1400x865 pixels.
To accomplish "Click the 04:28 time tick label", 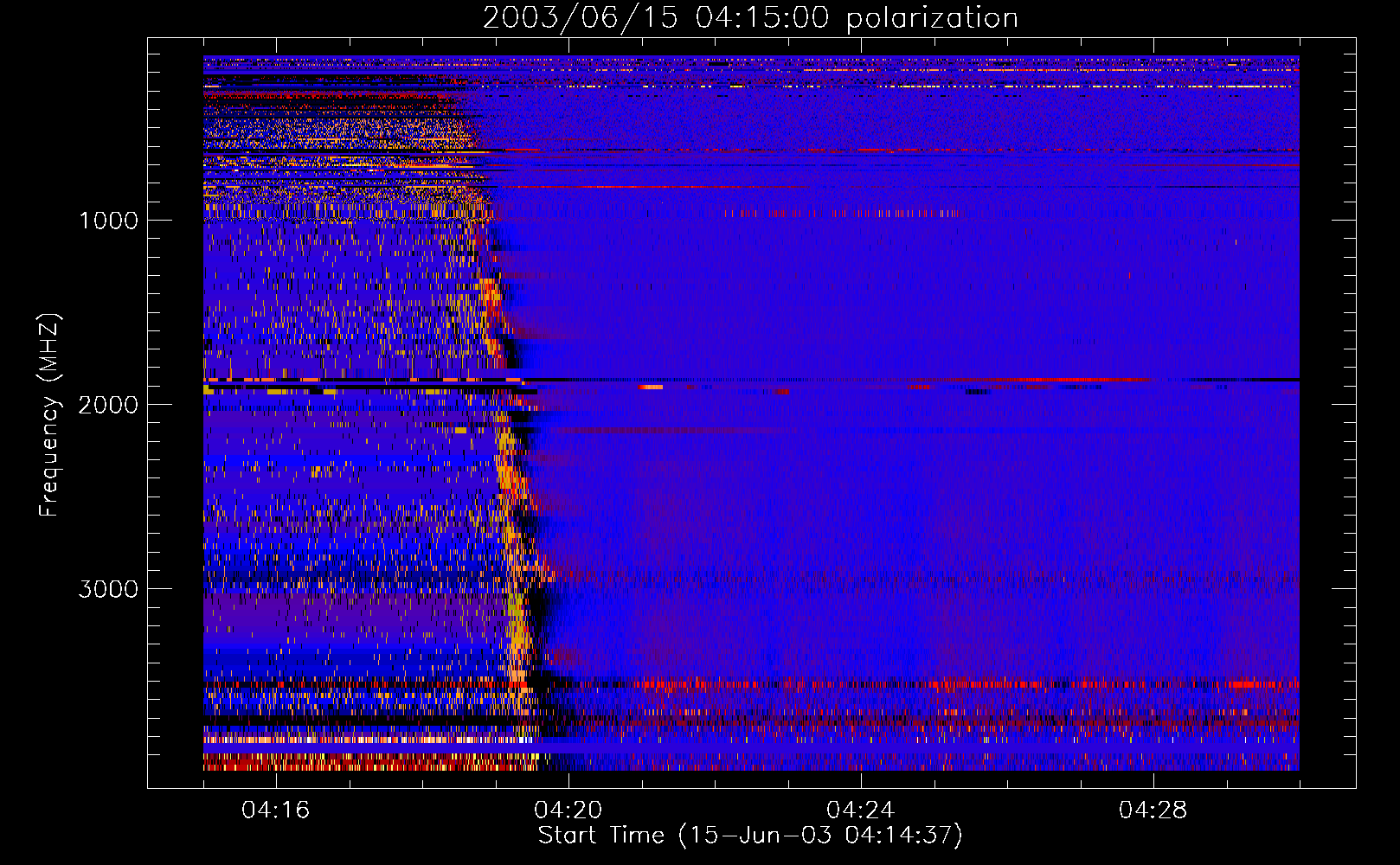I will tap(1153, 811).
